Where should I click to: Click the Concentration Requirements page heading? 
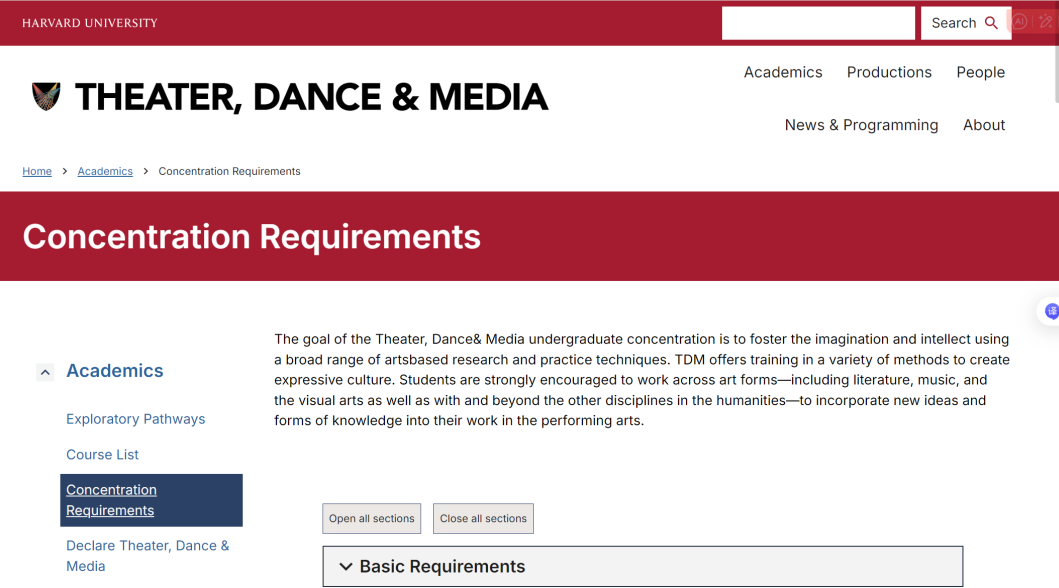[252, 237]
